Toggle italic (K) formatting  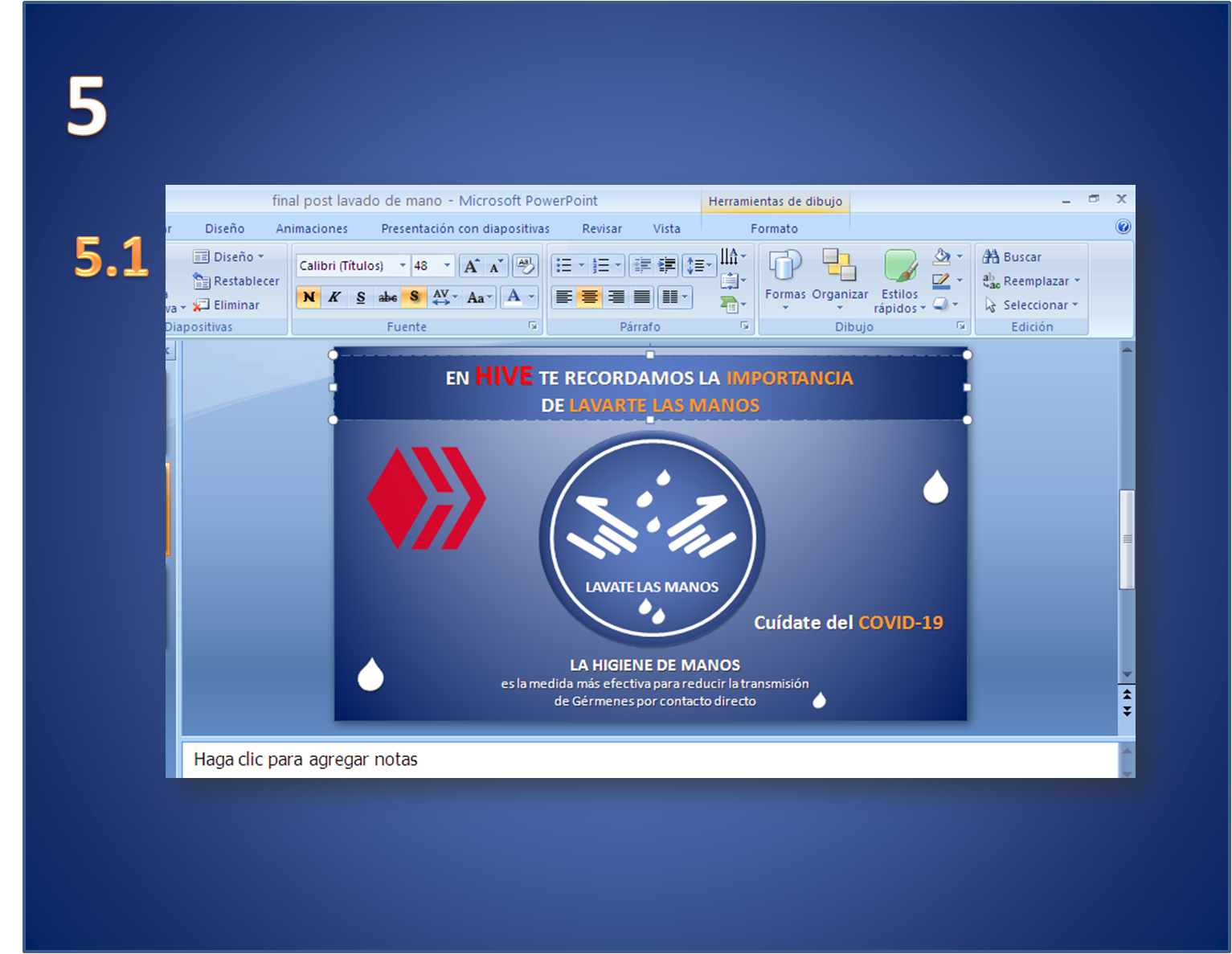tap(334, 297)
